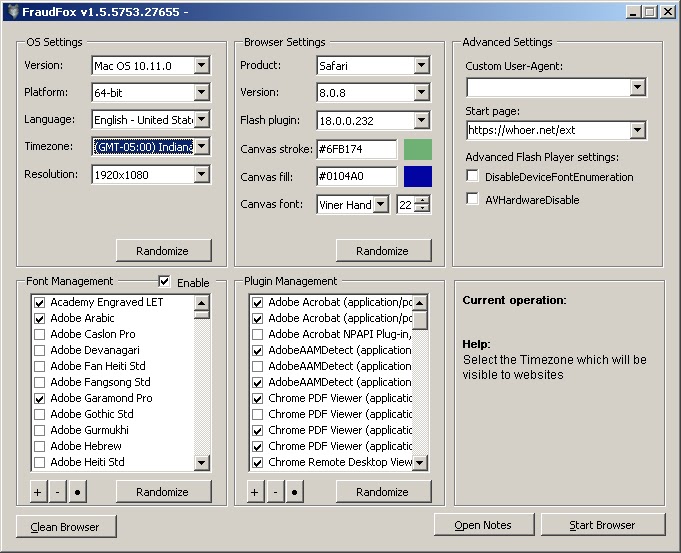Close the FraudFox window

(x=668, y=12)
